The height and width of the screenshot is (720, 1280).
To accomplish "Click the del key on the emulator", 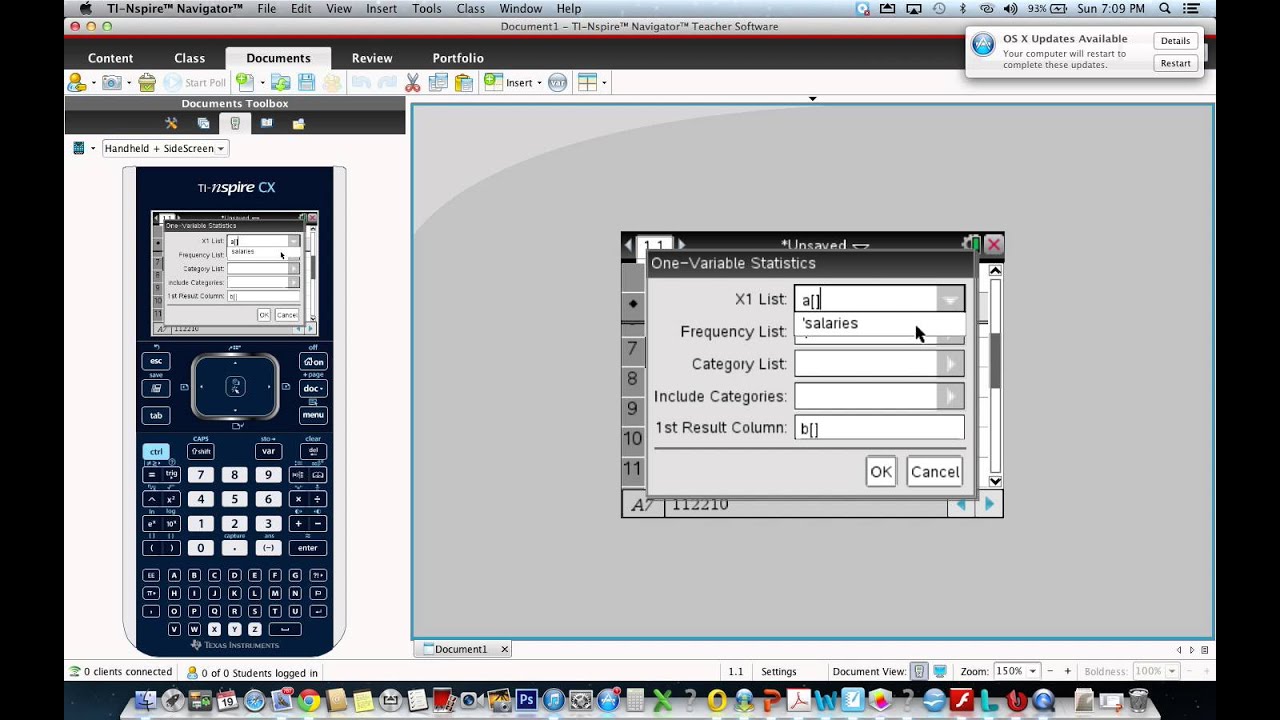I will tap(313, 451).
